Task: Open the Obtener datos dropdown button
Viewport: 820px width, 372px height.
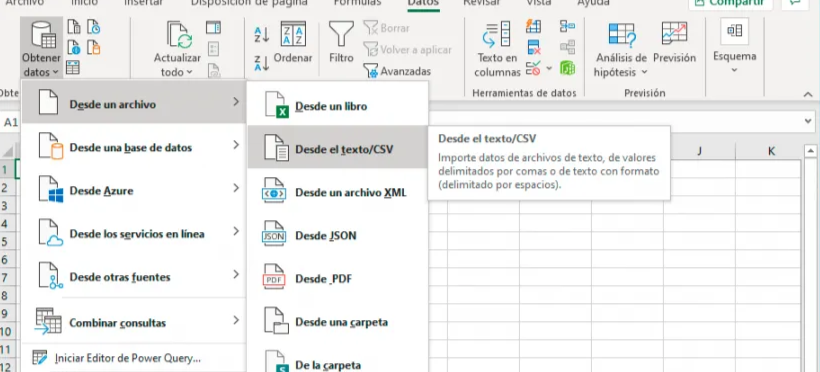Action: (x=41, y=48)
